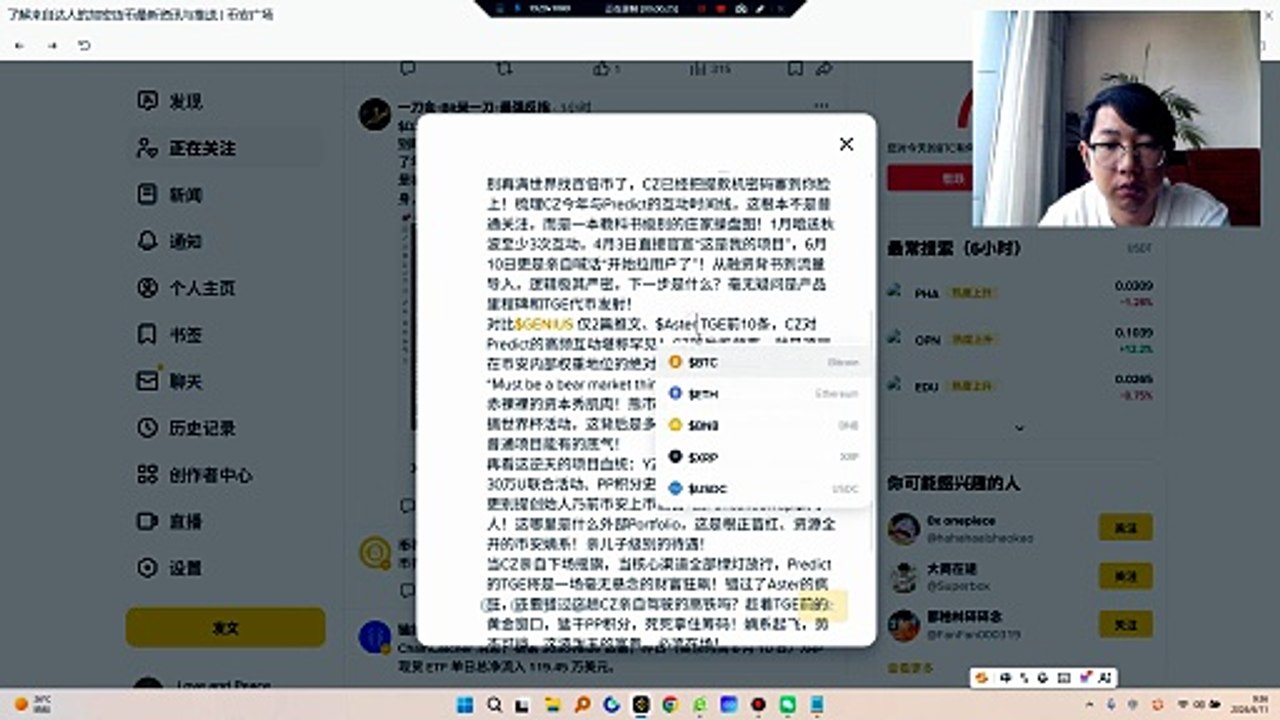The width and height of the screenshot is (1280, 720).
Task: Open the OPN row in 最常搜索
Action: click(1020, 340)
